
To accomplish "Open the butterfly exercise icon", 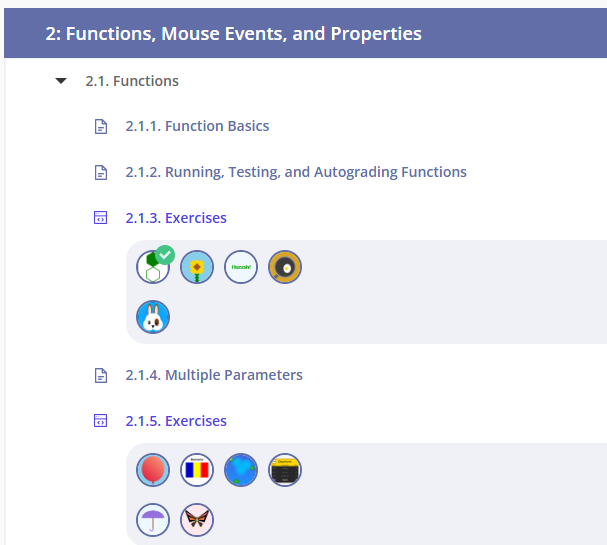I will click(x=197, y=520).
